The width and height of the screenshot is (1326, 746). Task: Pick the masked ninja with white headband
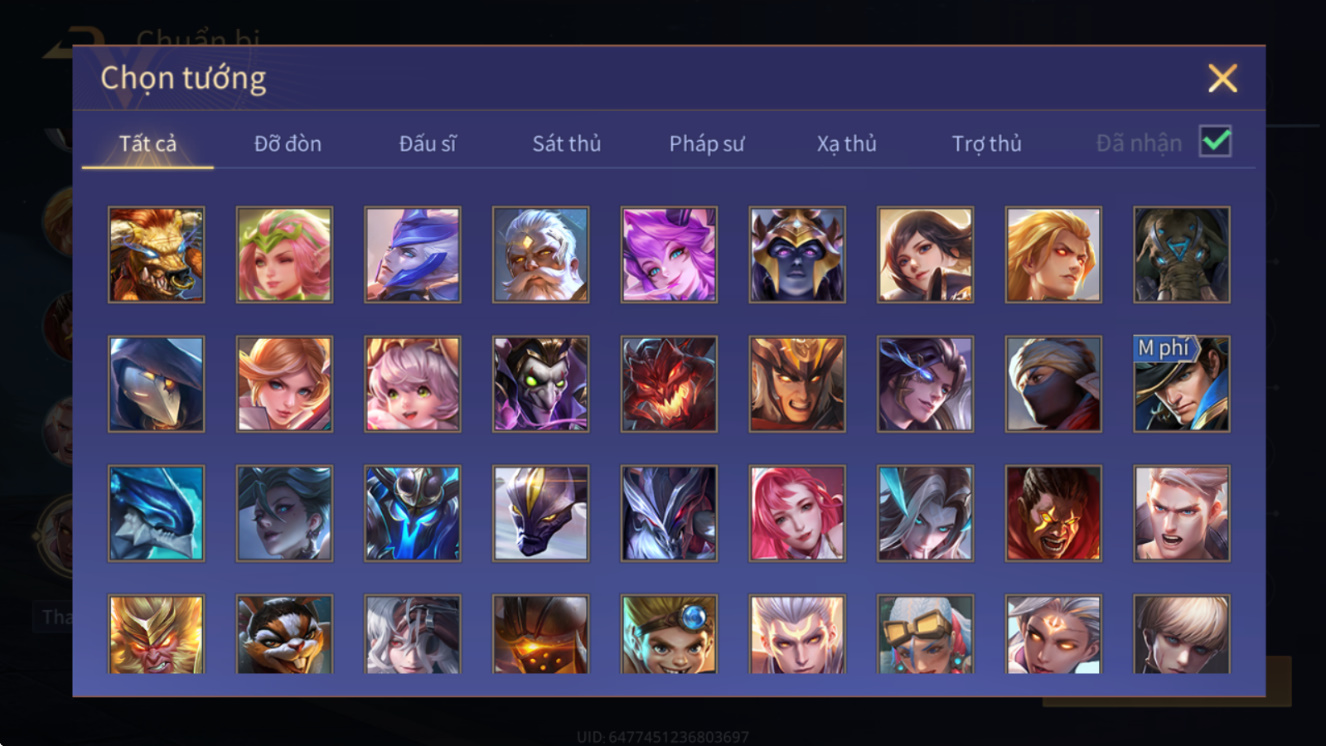1054,384
